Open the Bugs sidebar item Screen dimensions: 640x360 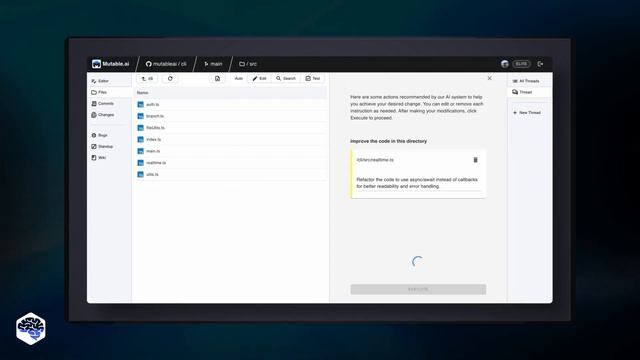click(109, 135)
